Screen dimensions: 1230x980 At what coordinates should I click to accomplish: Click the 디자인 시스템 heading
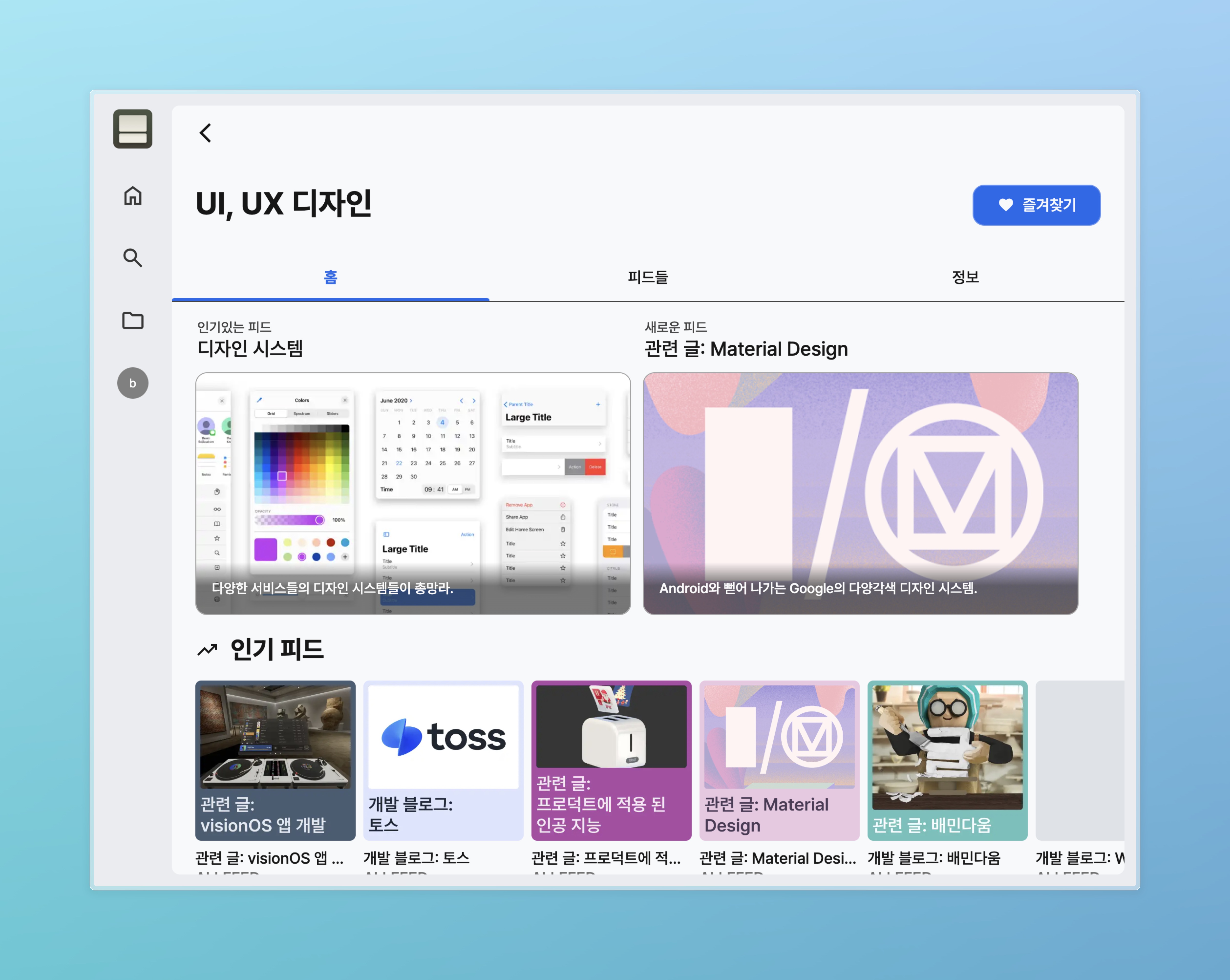250,349
